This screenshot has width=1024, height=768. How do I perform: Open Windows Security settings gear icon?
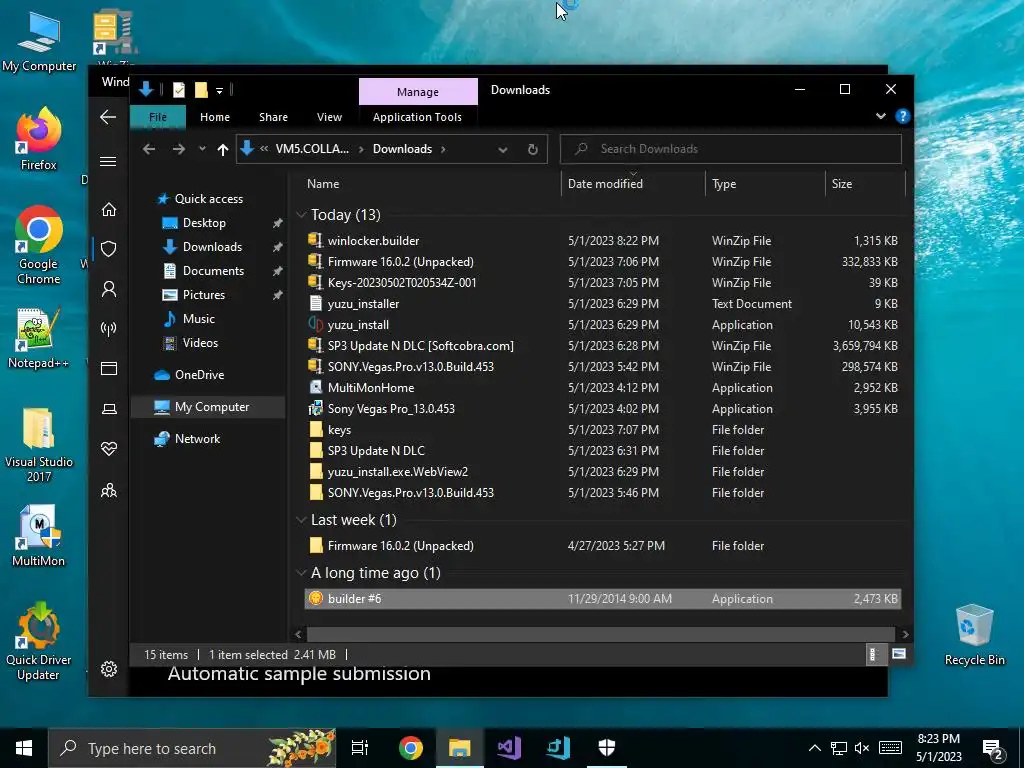click(x=109, y=669)
